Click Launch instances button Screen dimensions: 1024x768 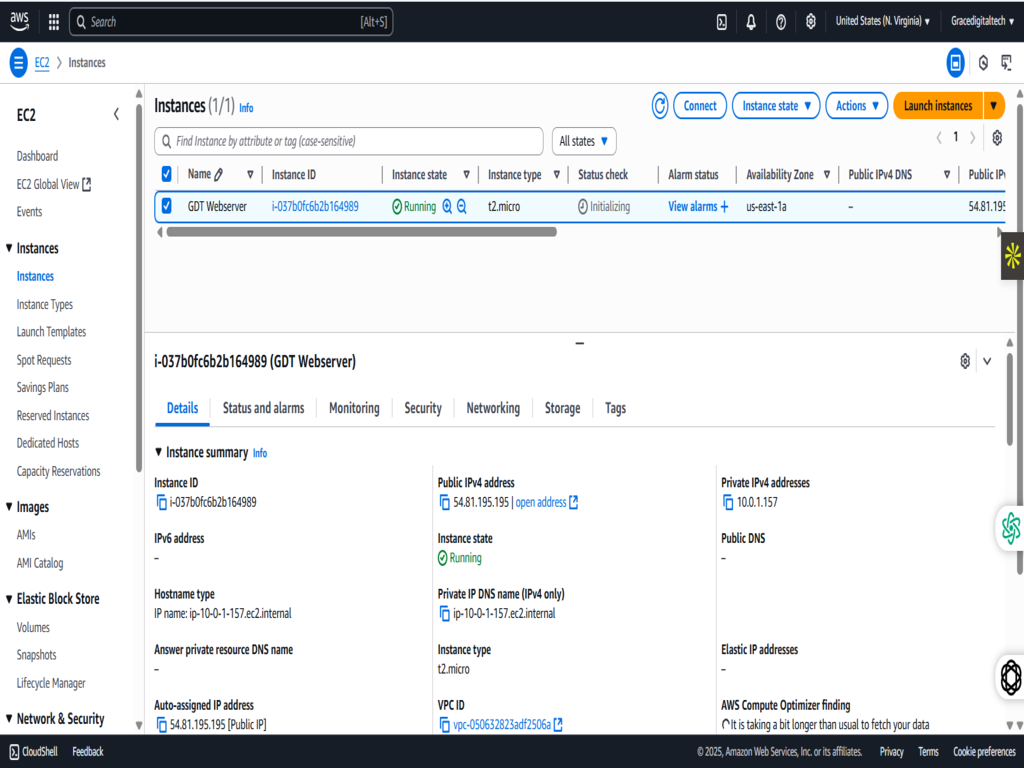pos(938,106)
